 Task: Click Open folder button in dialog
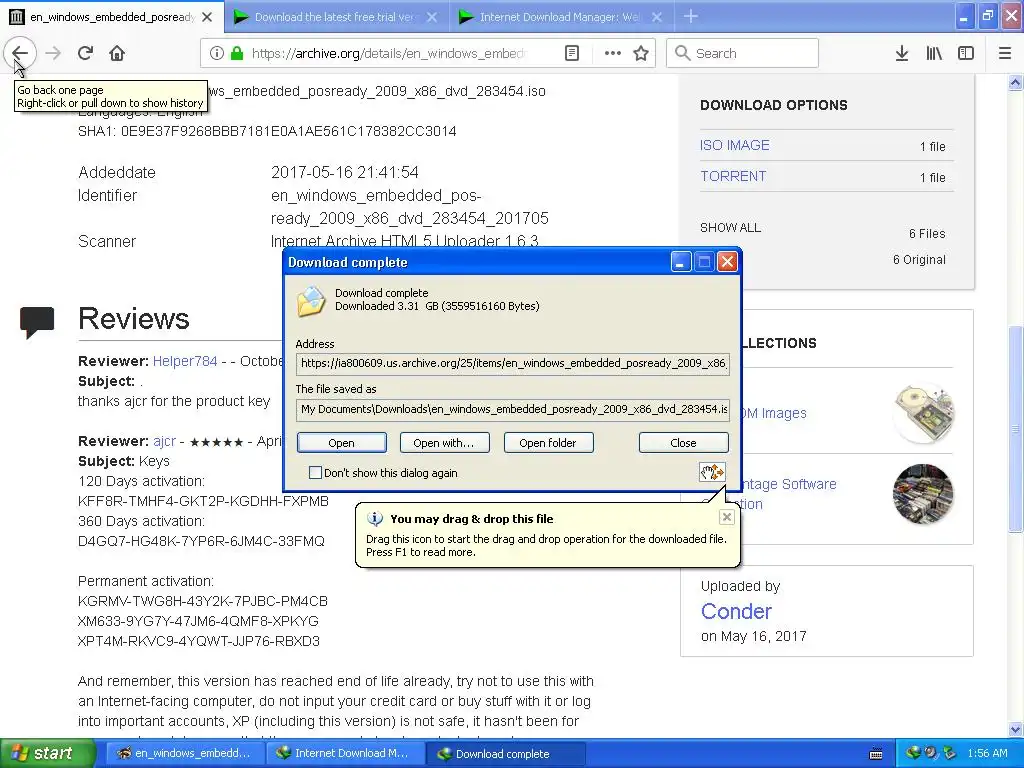pyautogui.click(x=548, y=443)
